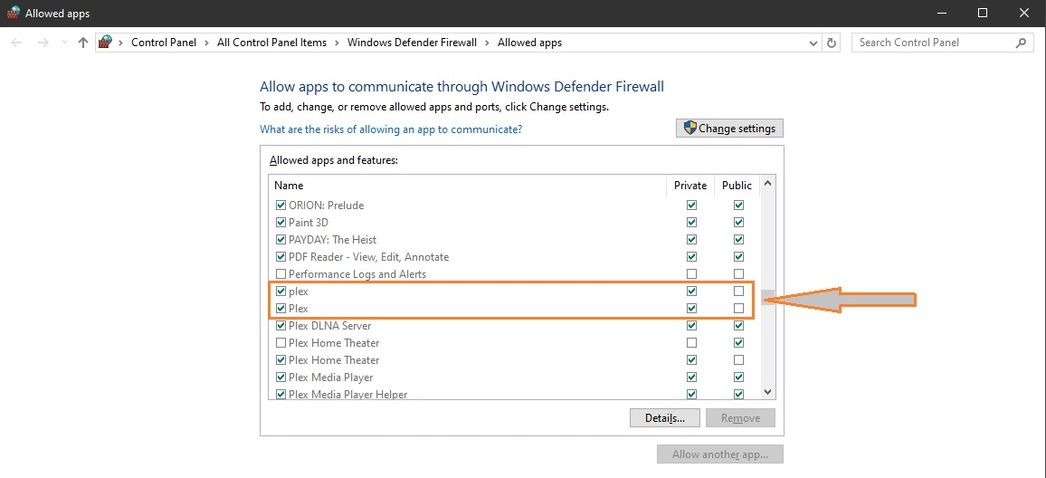Uncheck the Plex DLNA Server name checkbox
1046x478 pixels.
tap(281, 326)
